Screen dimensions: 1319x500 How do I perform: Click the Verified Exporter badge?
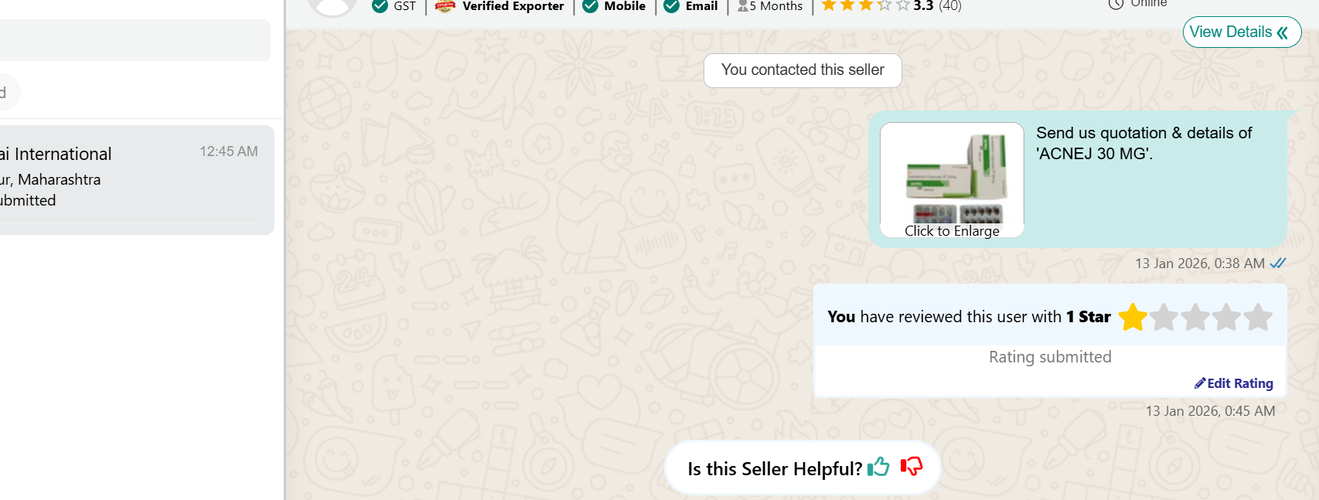(x=499, y=6)
